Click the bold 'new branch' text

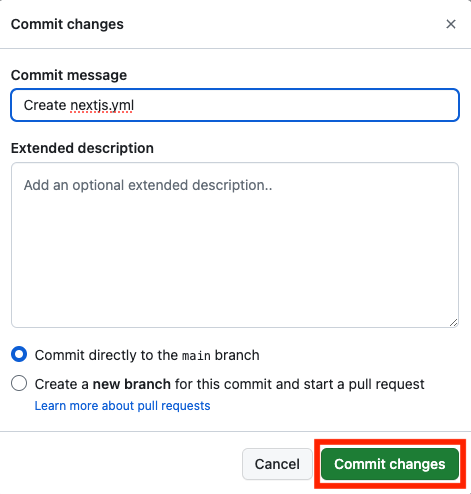(132, 384)
